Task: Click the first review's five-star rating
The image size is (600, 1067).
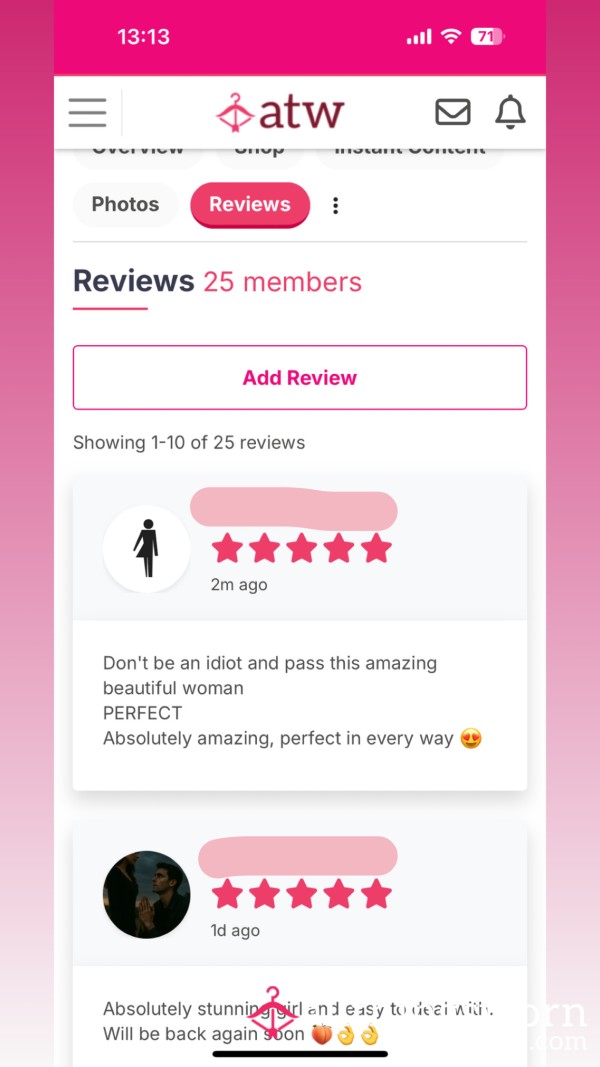Action: (301, 548)
